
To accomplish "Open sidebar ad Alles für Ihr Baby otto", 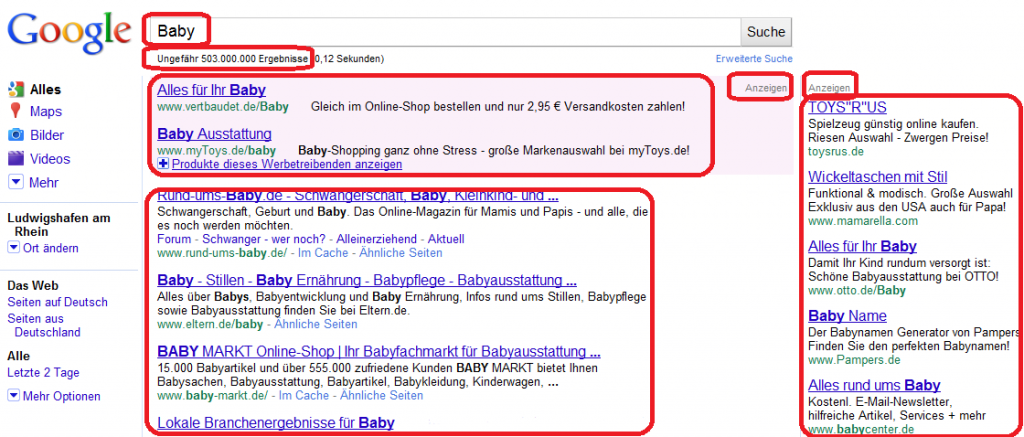I will pyautogui.click(x=862, y=246).
